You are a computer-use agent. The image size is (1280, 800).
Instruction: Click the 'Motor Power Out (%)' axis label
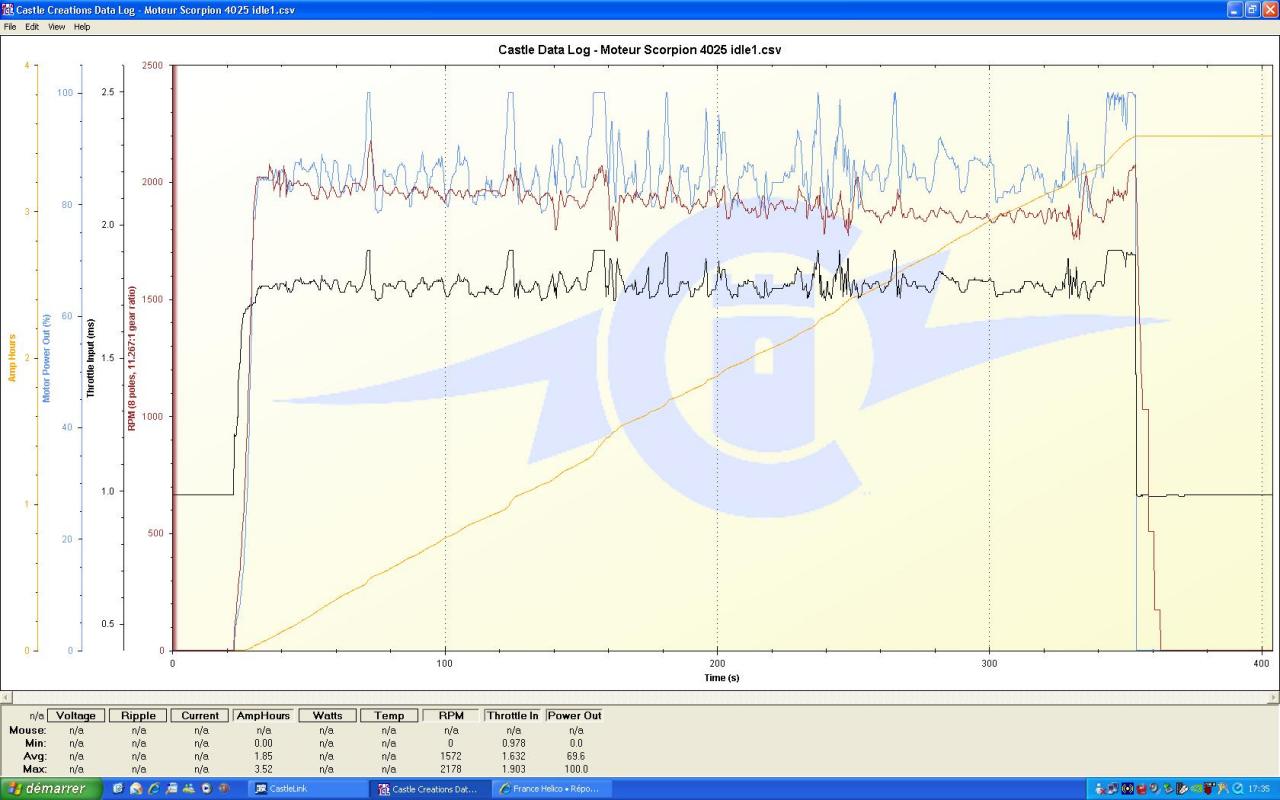tap(46, 358)
